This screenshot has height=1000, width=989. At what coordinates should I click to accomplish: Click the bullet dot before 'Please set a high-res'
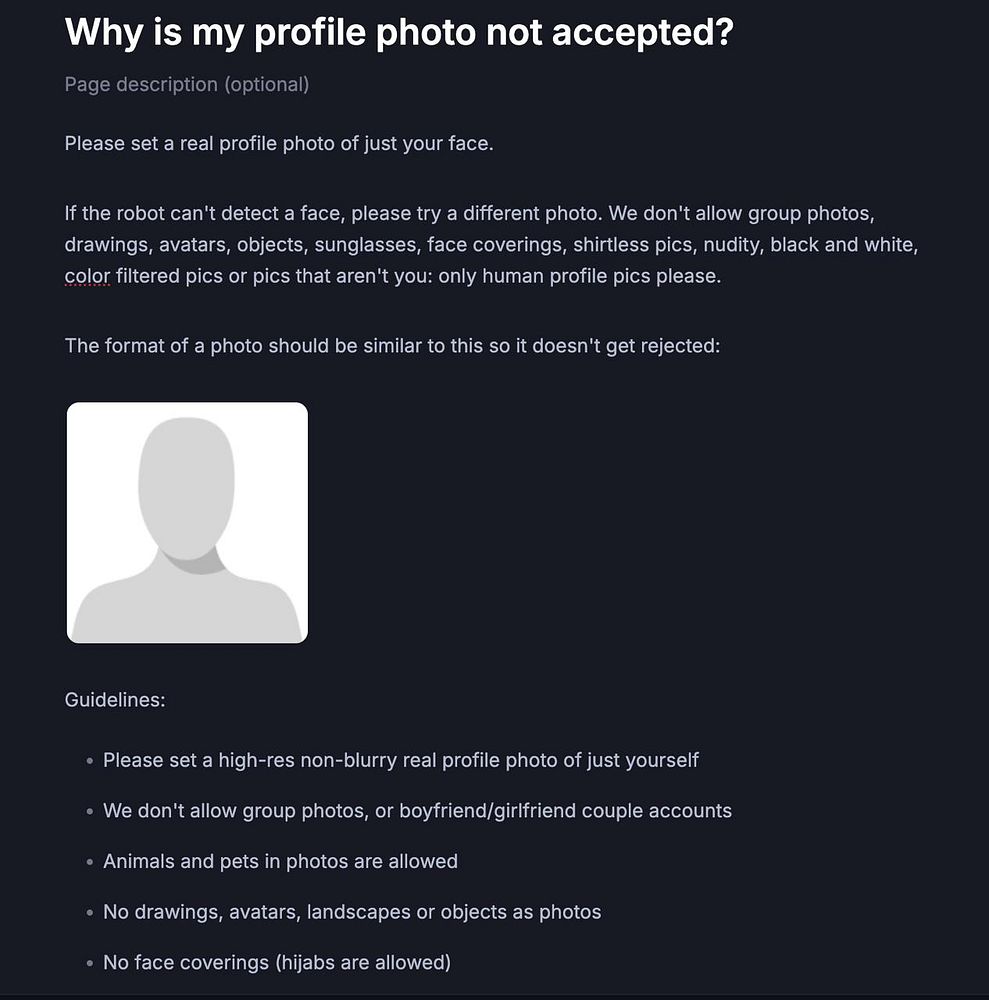[x=90, y=761]
